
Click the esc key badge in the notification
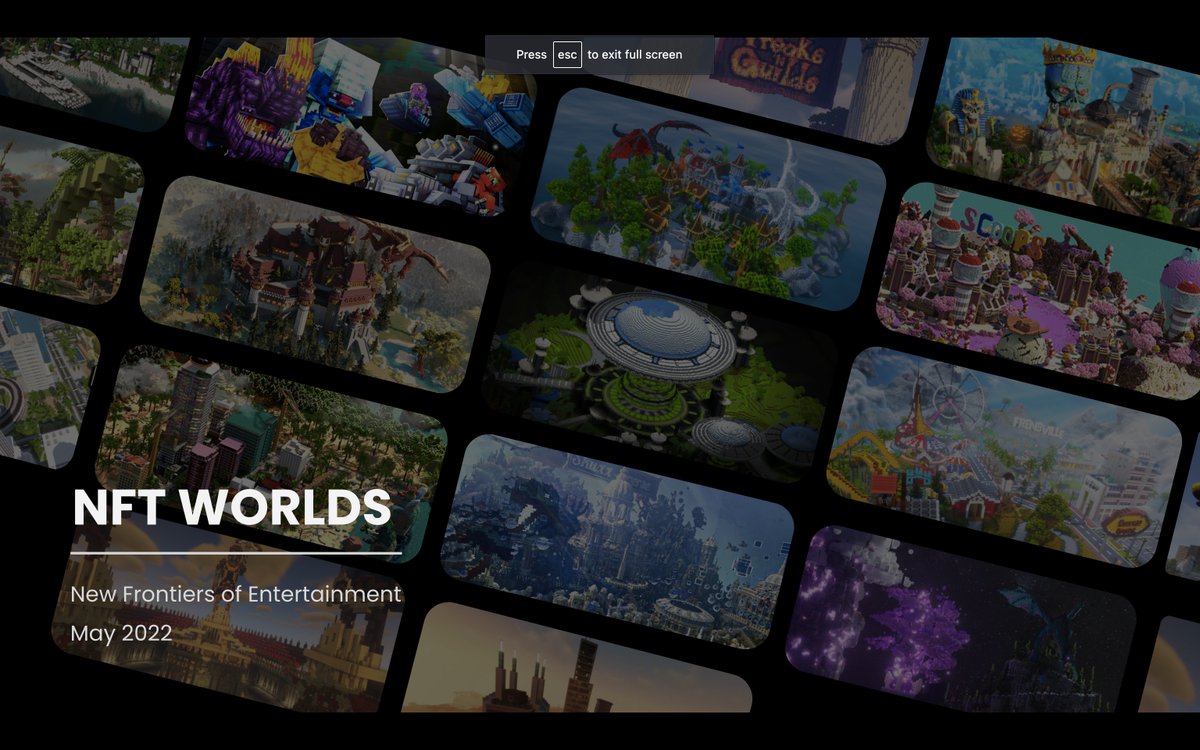tap(567, 55)
